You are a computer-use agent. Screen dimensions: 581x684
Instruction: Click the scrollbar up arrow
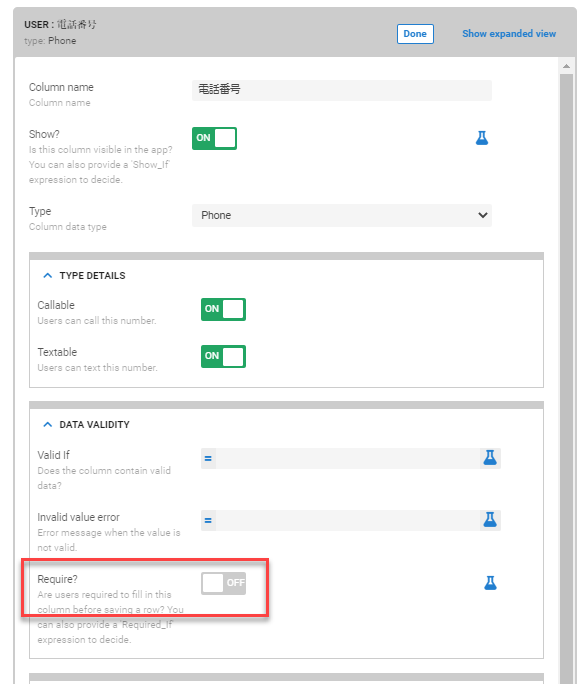566,66
